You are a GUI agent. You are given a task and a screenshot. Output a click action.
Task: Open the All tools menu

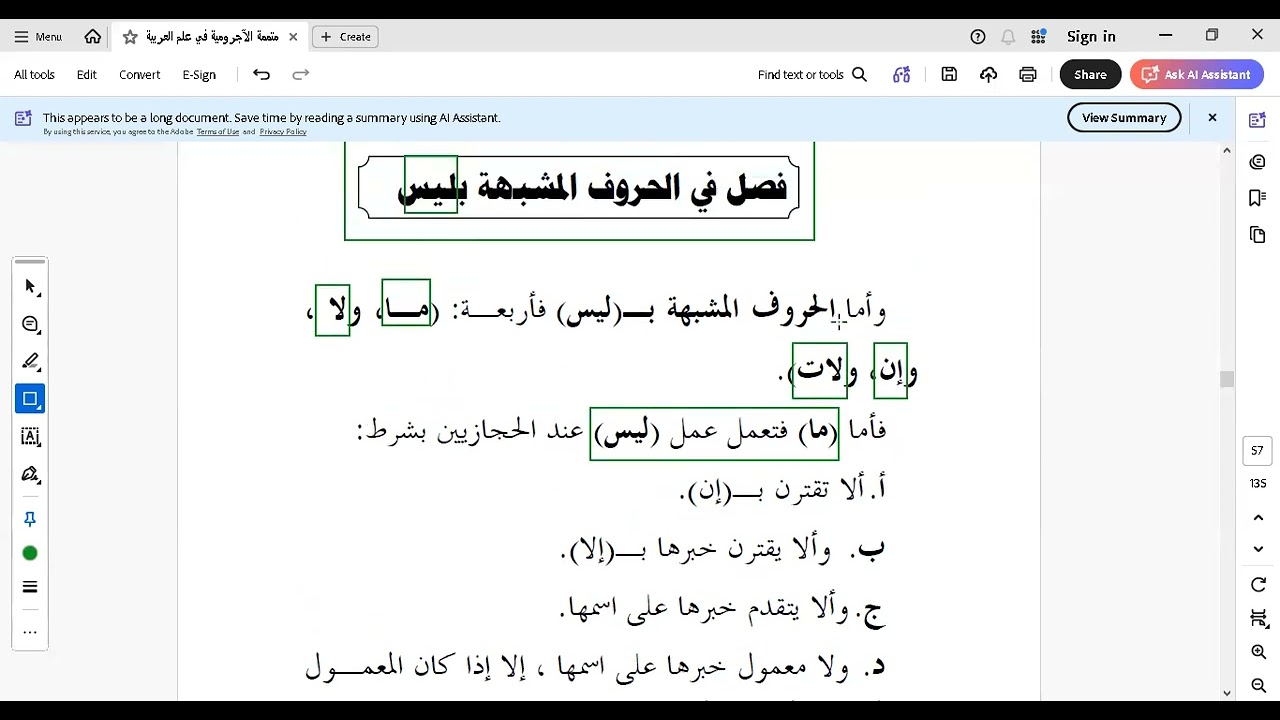click(34, 74)
